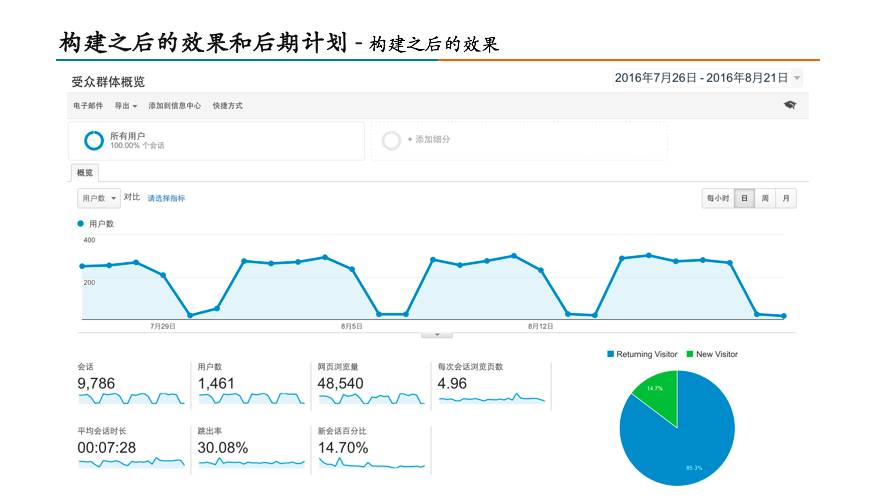Click the green 14.7% pie slice

pos(660,395)
